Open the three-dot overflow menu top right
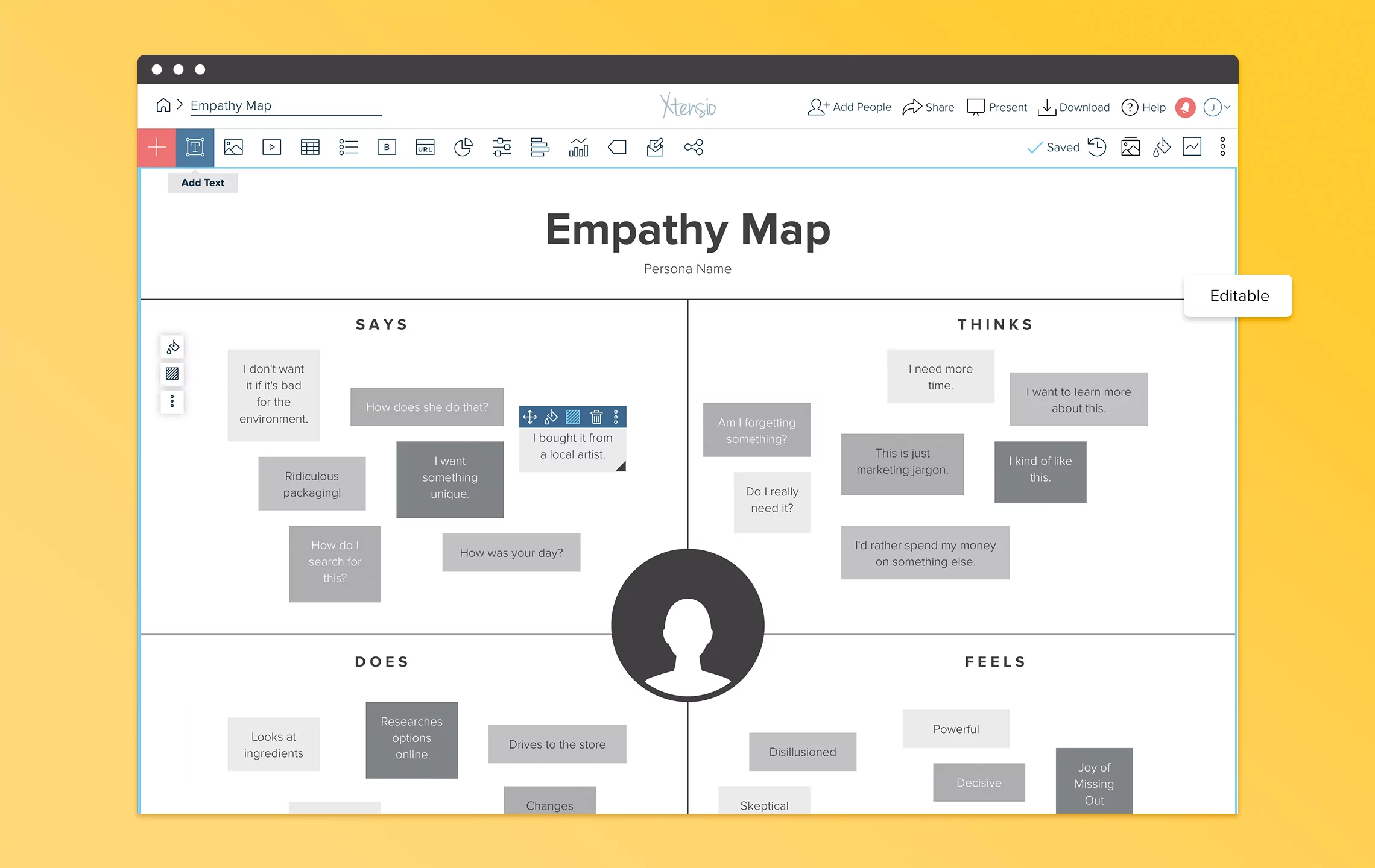The image size is (1375, 868). (1222, 146)
